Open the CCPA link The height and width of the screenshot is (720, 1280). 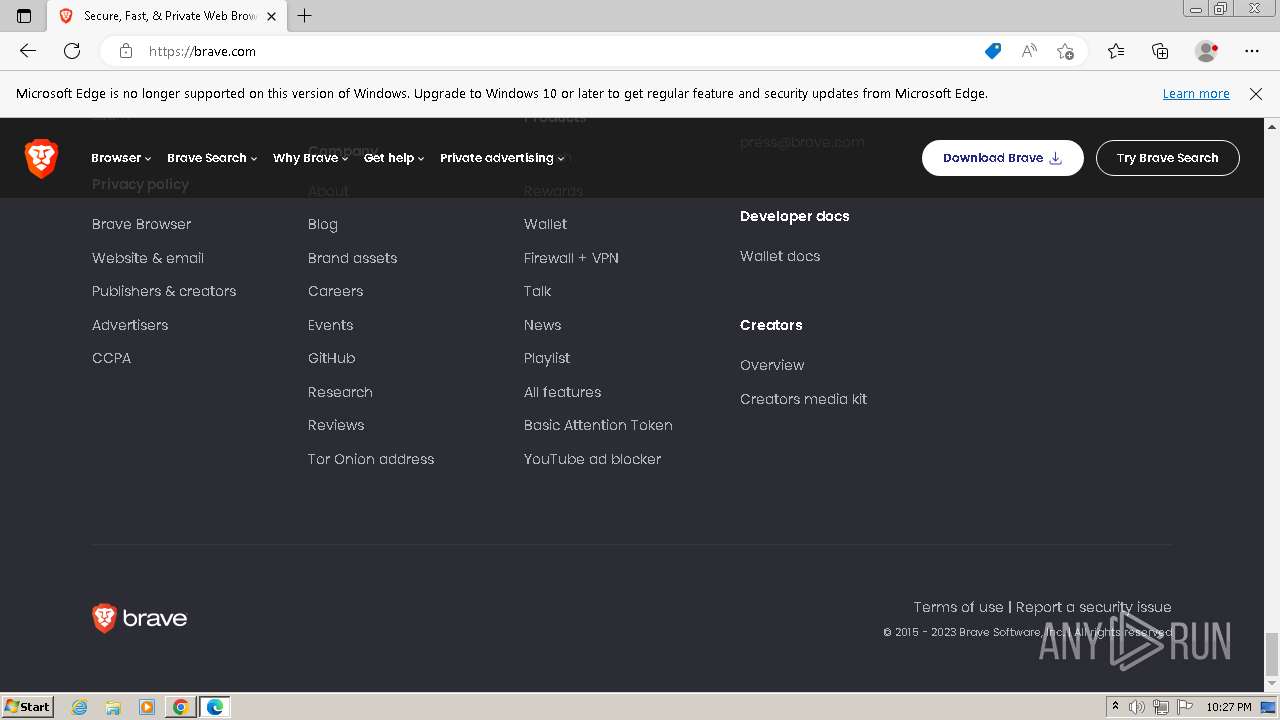pos(111,358)
